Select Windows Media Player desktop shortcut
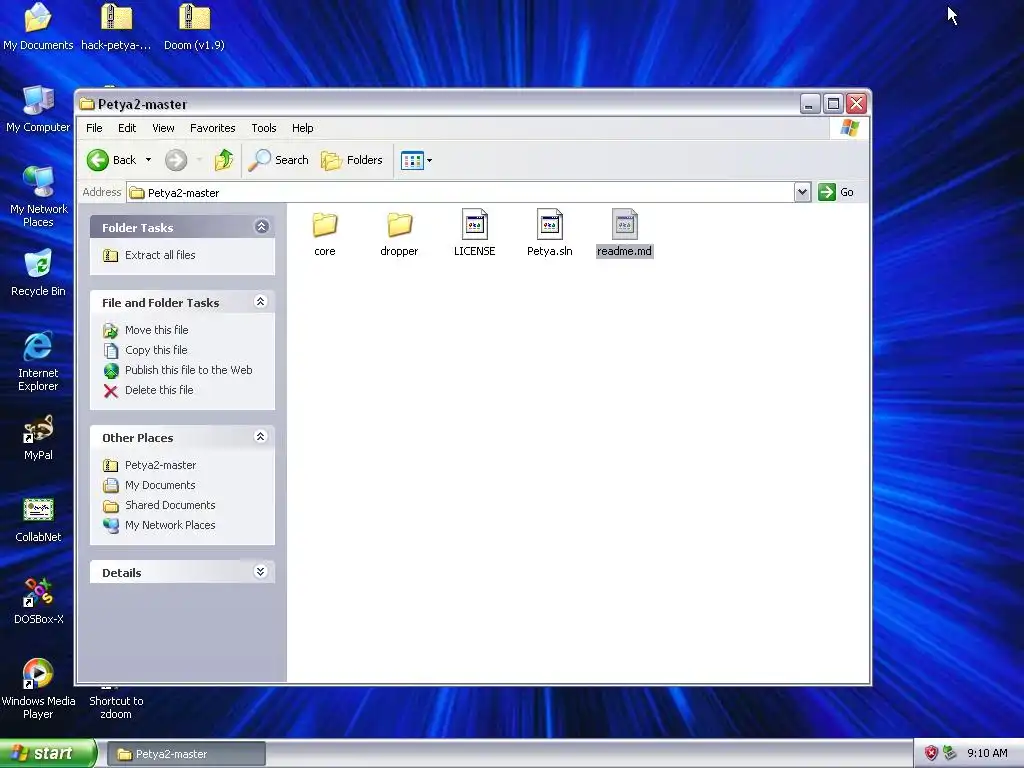This screenshot has width=1024, height=768. tap(38, 689)
